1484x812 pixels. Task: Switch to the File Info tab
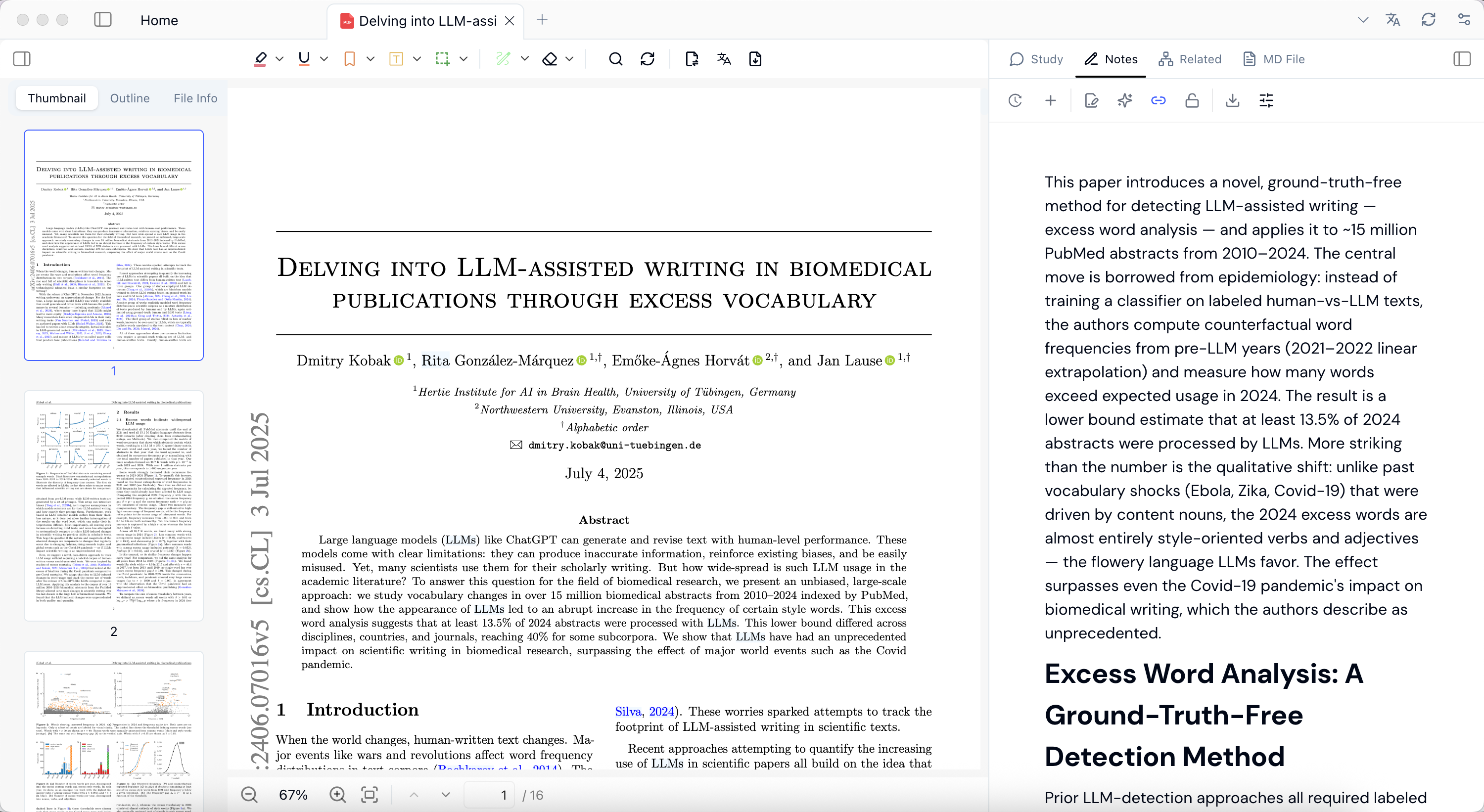(x=195, y=98)
